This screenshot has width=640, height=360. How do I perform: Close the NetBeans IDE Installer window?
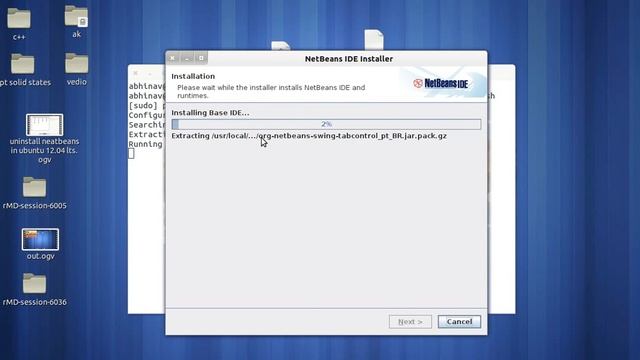click(172, 58)
